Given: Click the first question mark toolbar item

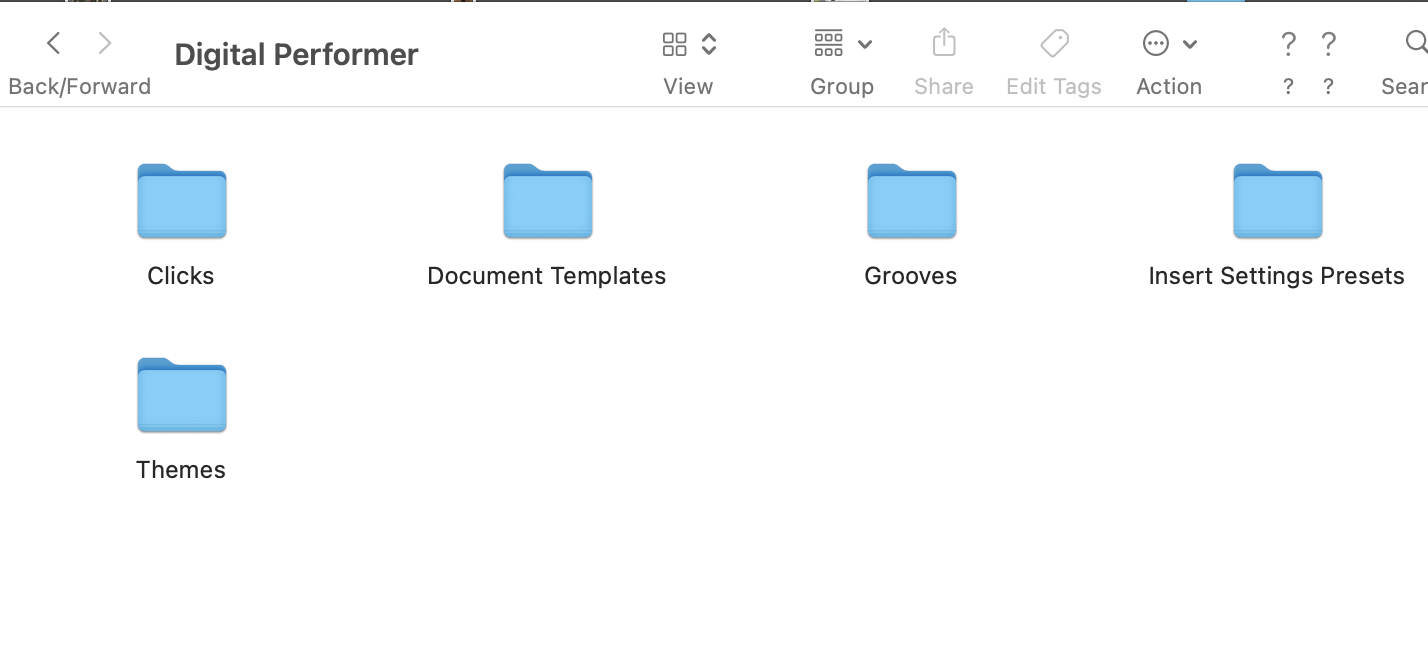Looking at the screenshot, I should click(x=1288, y=44).
